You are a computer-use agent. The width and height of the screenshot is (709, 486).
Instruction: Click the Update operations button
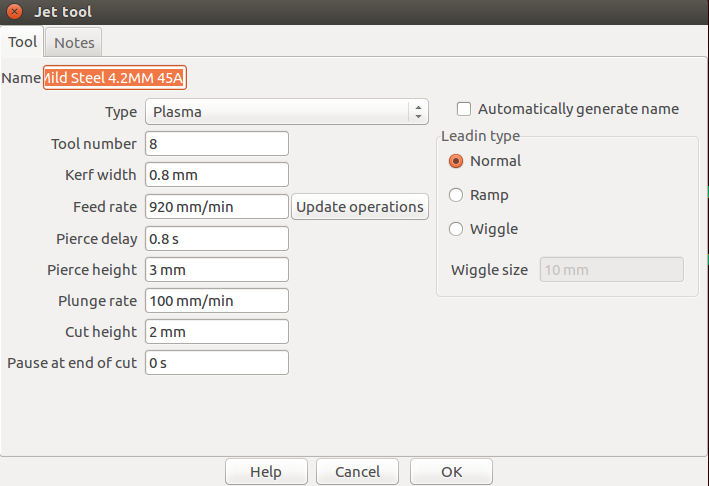point(360,207)
